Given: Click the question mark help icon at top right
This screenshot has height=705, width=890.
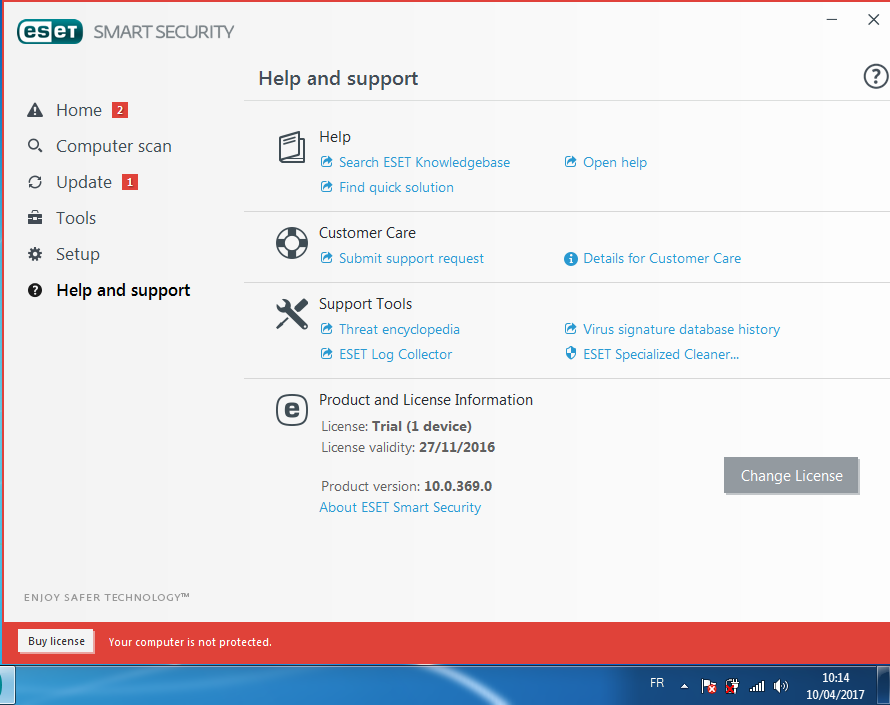Looking at the screenshot, I should pyautogui.click(x=876, y=77).
